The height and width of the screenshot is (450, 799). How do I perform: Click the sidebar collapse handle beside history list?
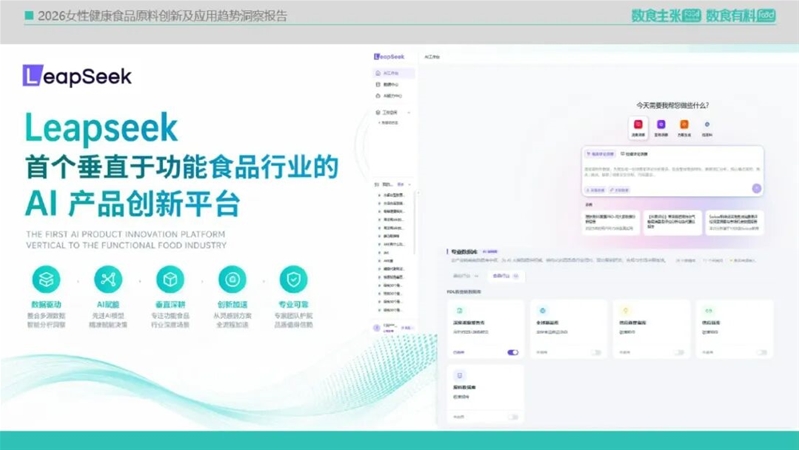[418, 193]
